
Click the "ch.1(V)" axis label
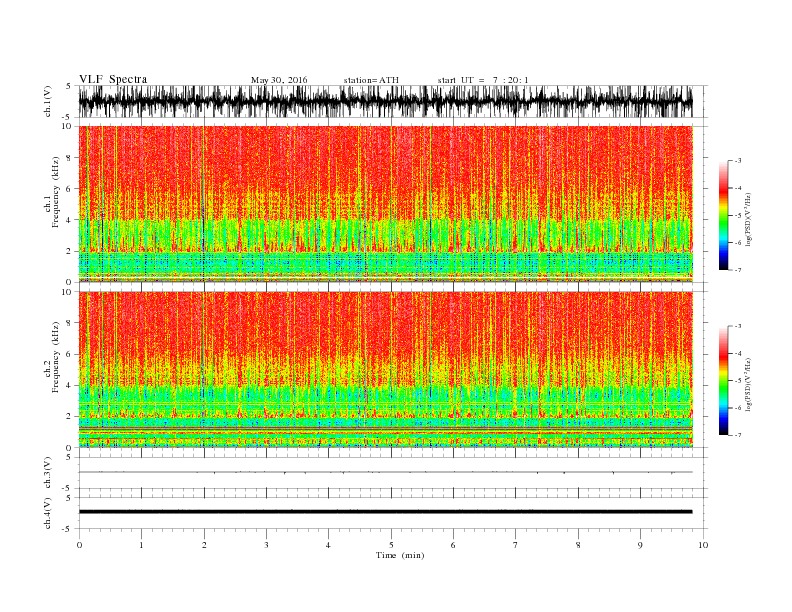[x=48, y=101]
